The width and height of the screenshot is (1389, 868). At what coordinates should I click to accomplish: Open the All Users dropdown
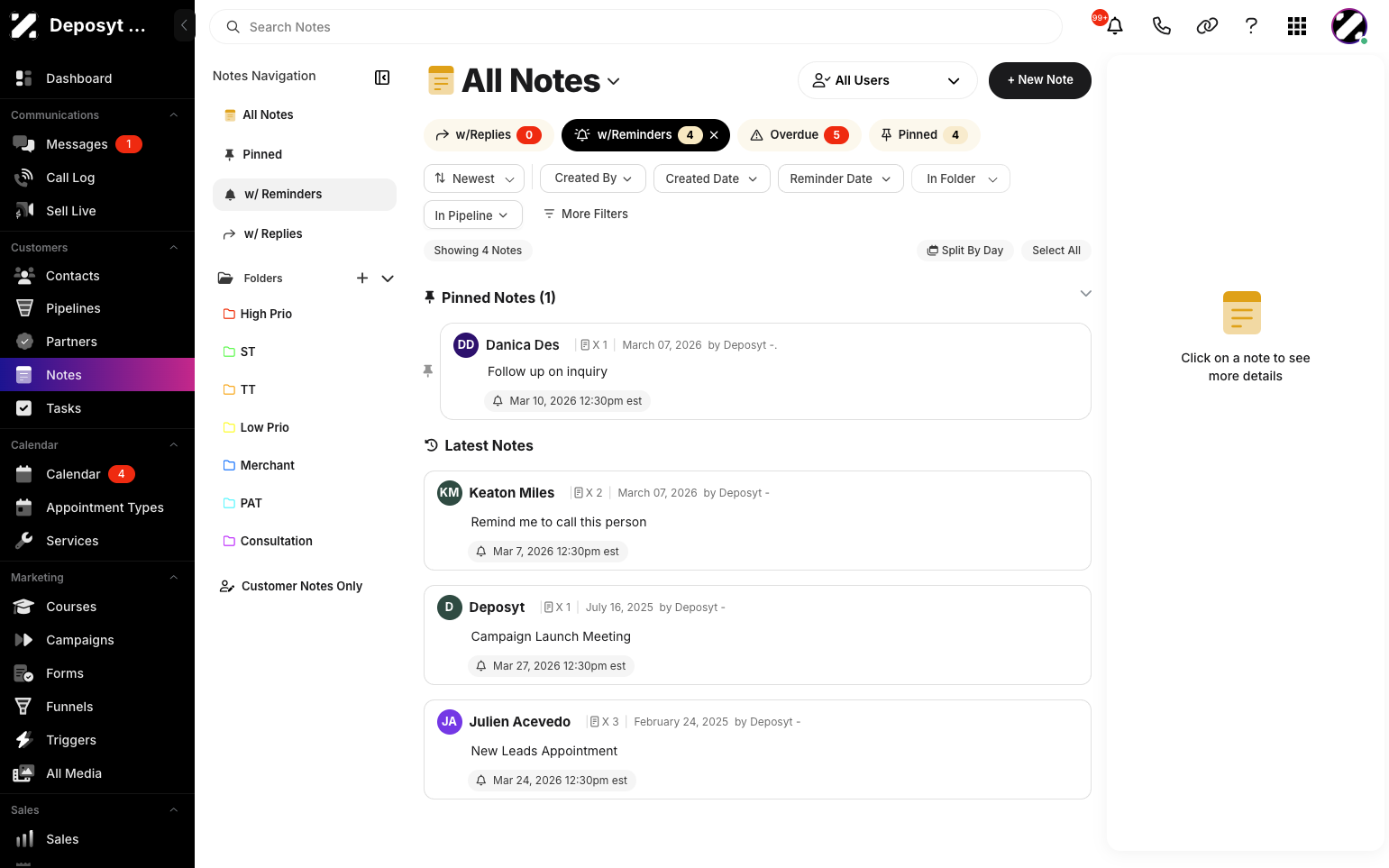click(887, 80)
